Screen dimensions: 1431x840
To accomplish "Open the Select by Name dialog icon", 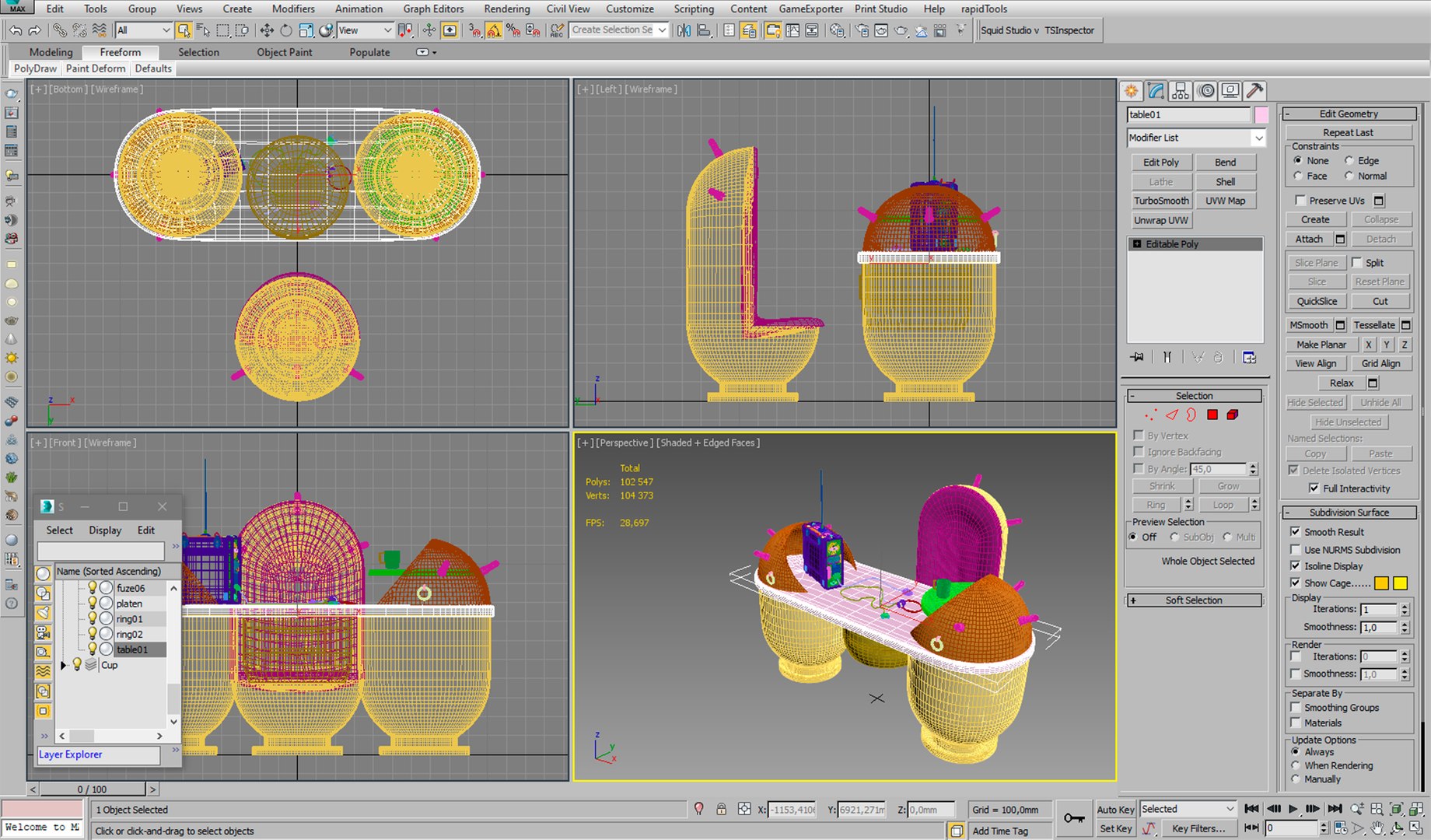I will click(203, 30).
